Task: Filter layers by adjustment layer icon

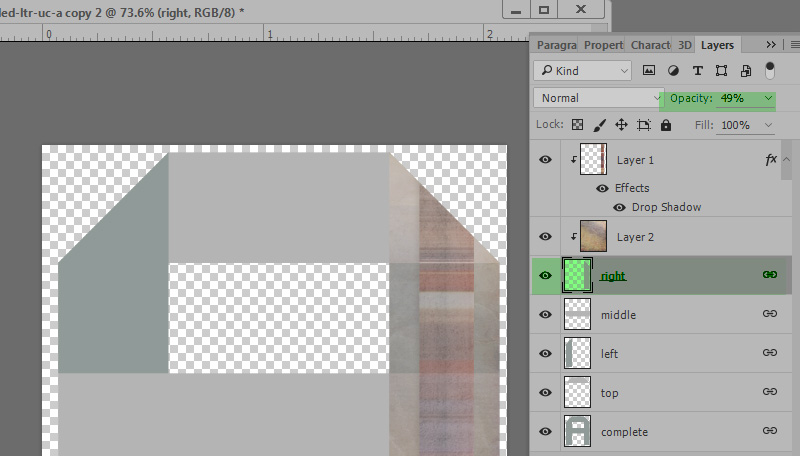Action: point(673,71)
